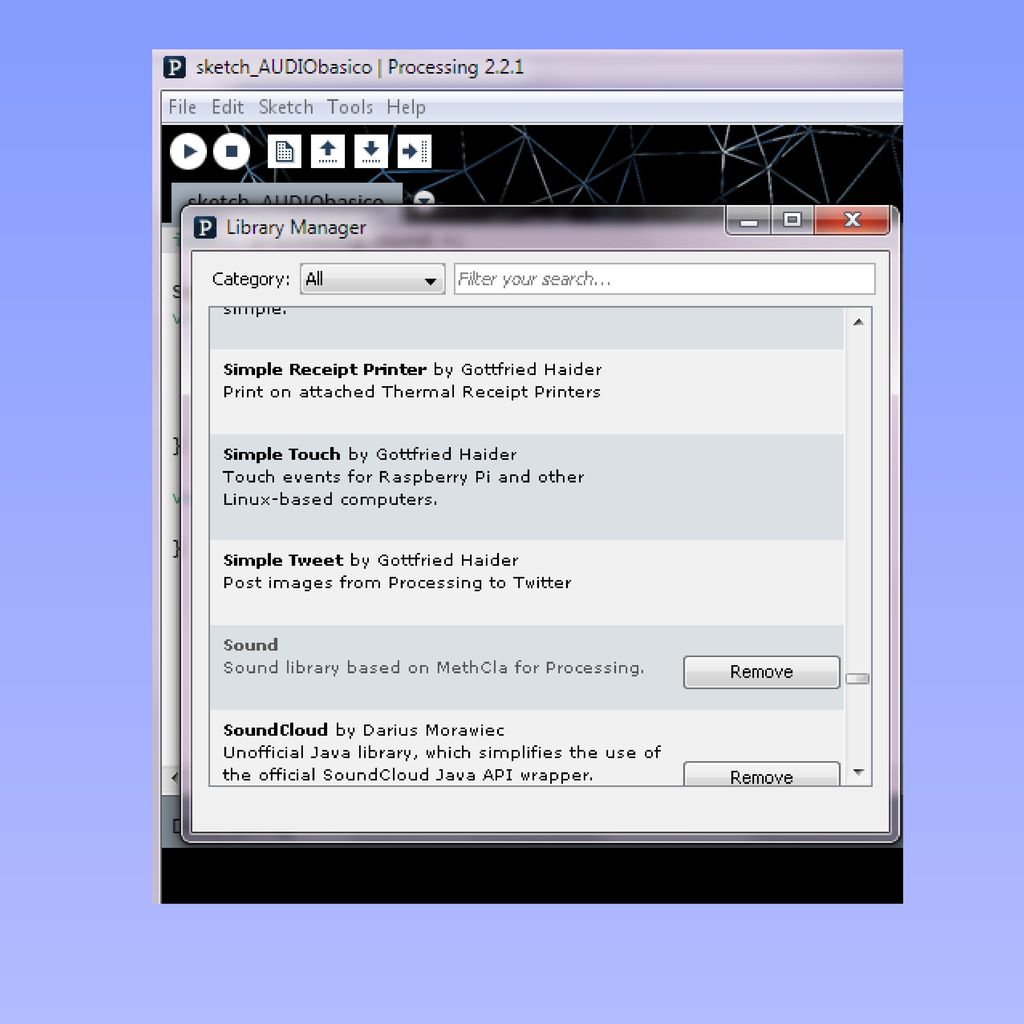The image size is (1024, 1024).
Task: Open the tab dropdown arrow beside sketch tab
Action: click(x=424, y=199)
